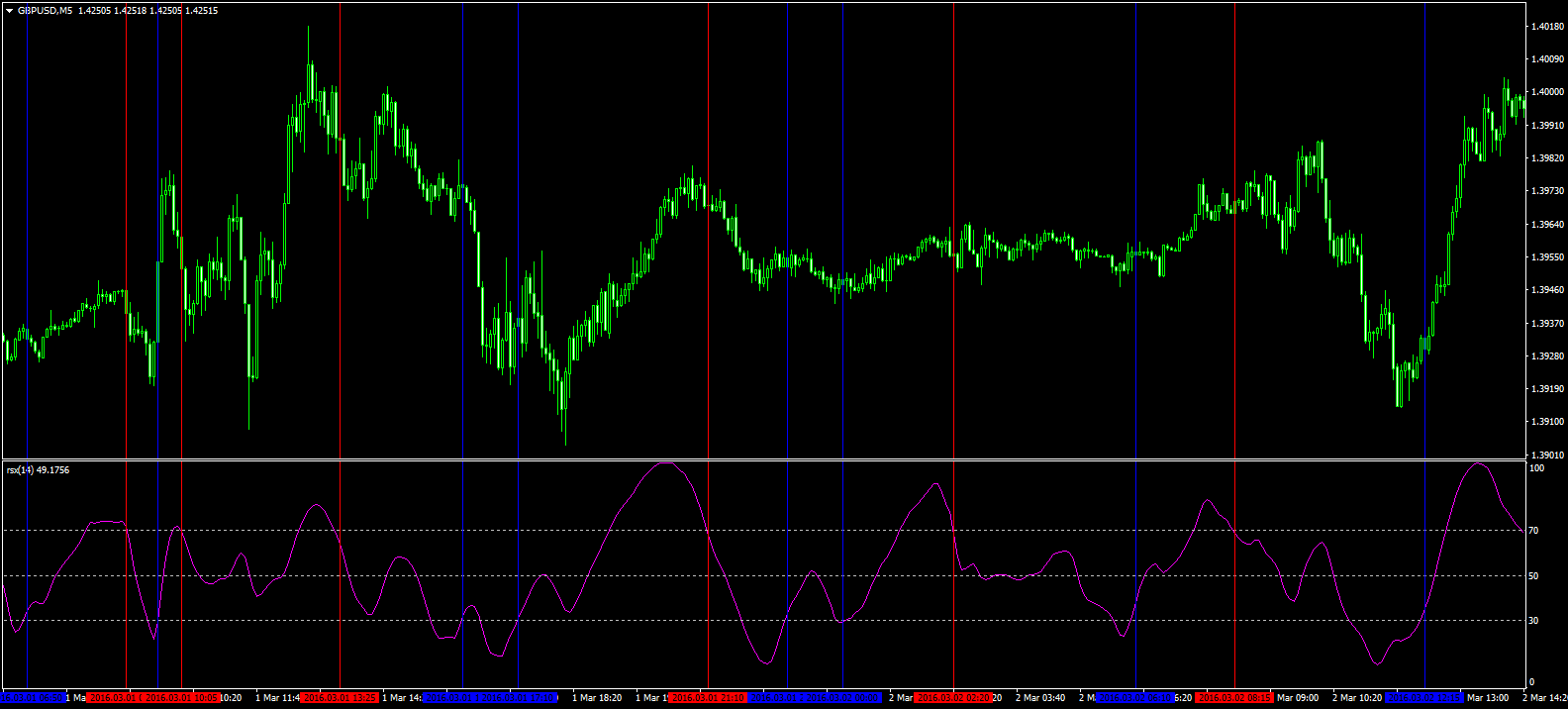This screenshot has width=1568, height=709.
Task: Click the blue 2016.03.02 00:00 time marker
Action: (x=842, y=698)
